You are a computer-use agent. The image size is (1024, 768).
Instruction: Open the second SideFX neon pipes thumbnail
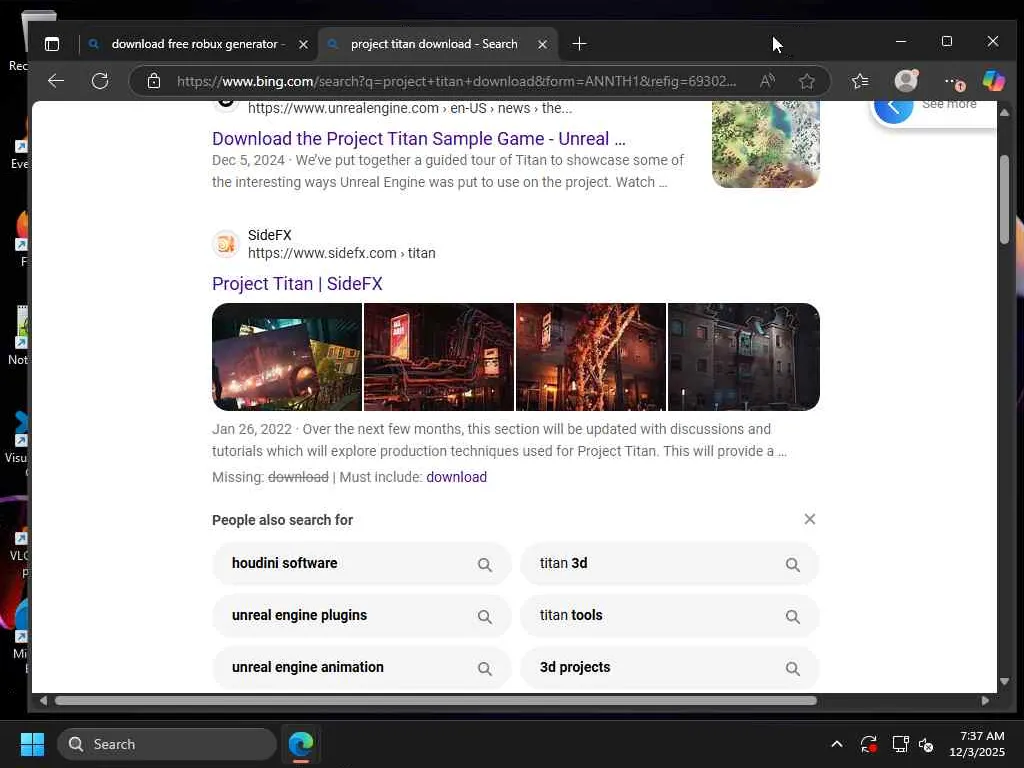pyautogui.click(x=439, y=357)
